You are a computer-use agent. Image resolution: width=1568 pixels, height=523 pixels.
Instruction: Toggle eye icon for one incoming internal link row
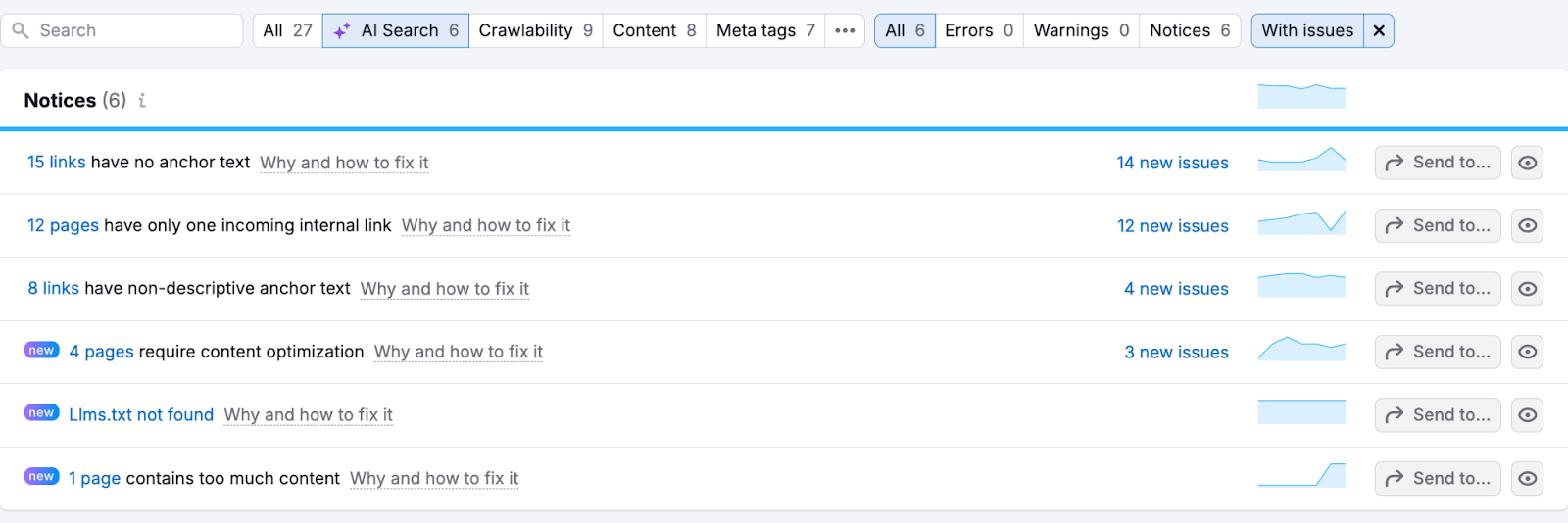tap(1527, 226)
